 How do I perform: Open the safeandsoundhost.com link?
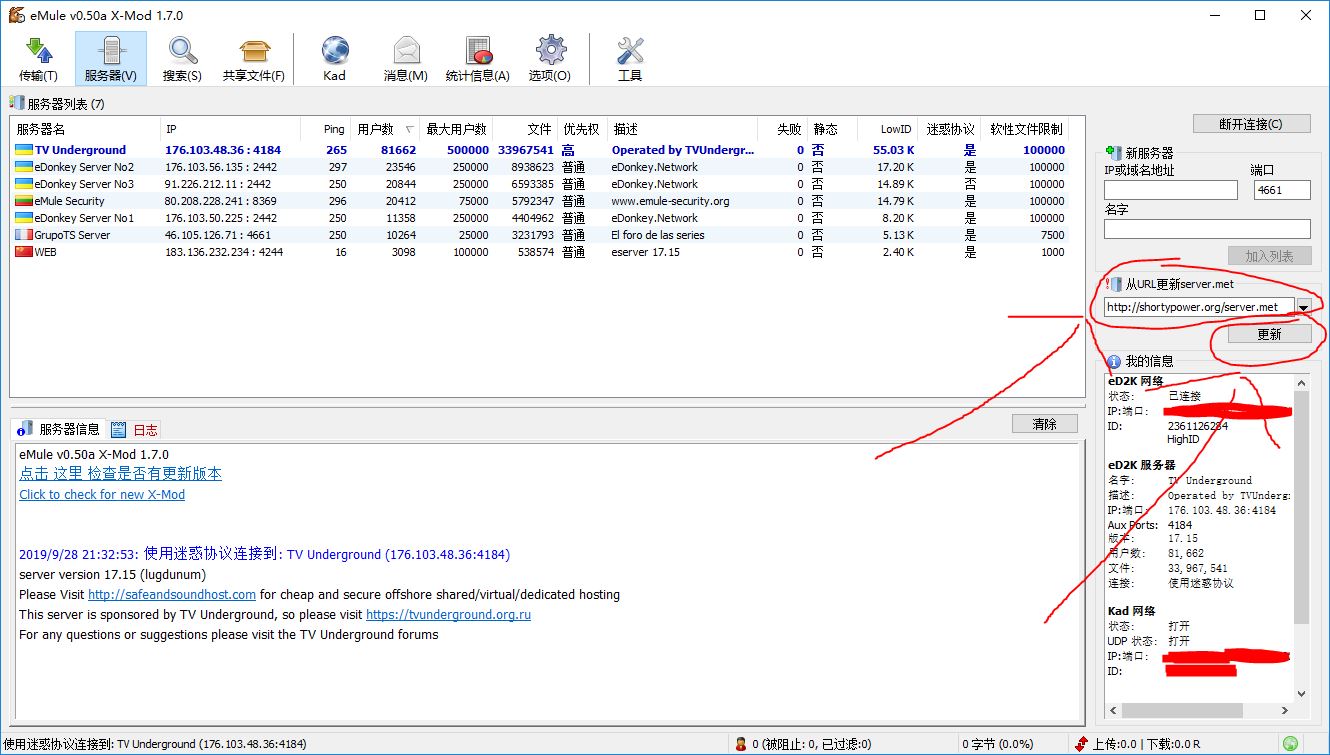pos(172,595)
